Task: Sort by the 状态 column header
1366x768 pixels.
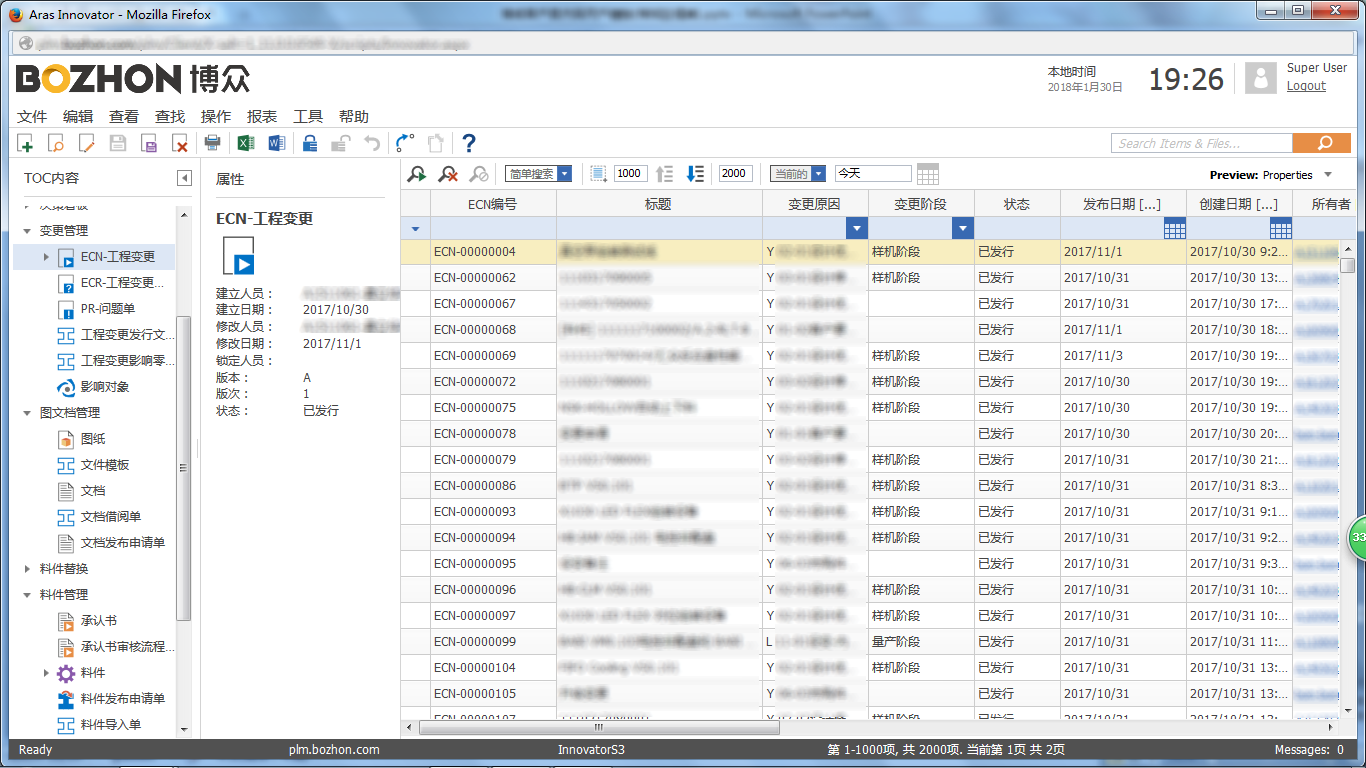Action: (x=1017, y=204)
